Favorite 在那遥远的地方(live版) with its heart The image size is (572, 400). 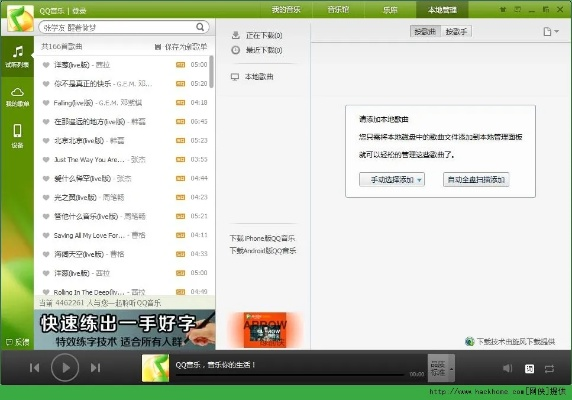click(x=46, y=122)
